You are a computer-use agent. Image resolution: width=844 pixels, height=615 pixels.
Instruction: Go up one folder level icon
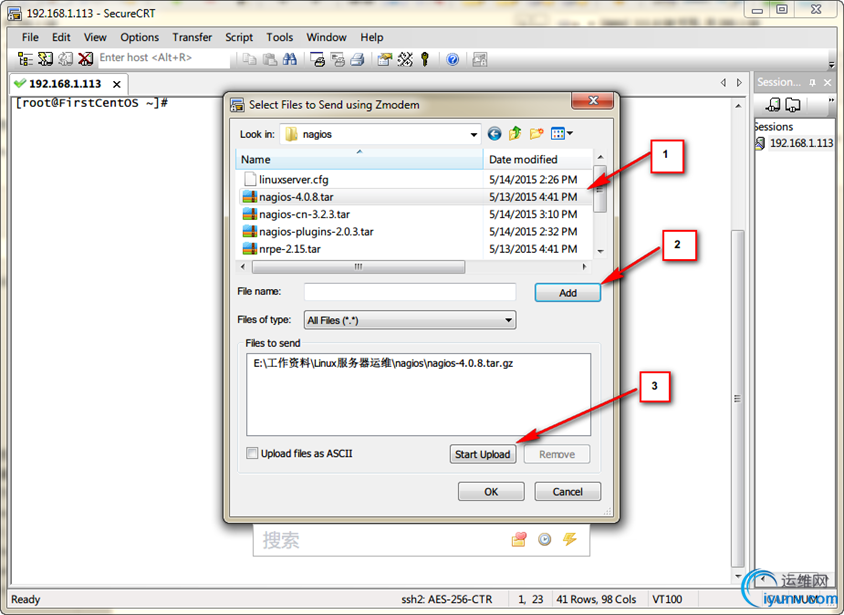coord(515,133)
